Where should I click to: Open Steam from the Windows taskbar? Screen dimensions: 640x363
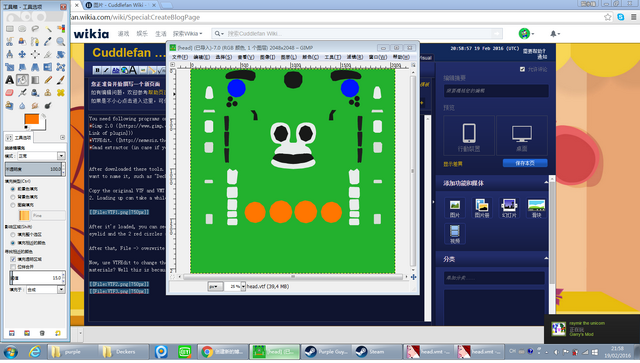tap(377, 352)
